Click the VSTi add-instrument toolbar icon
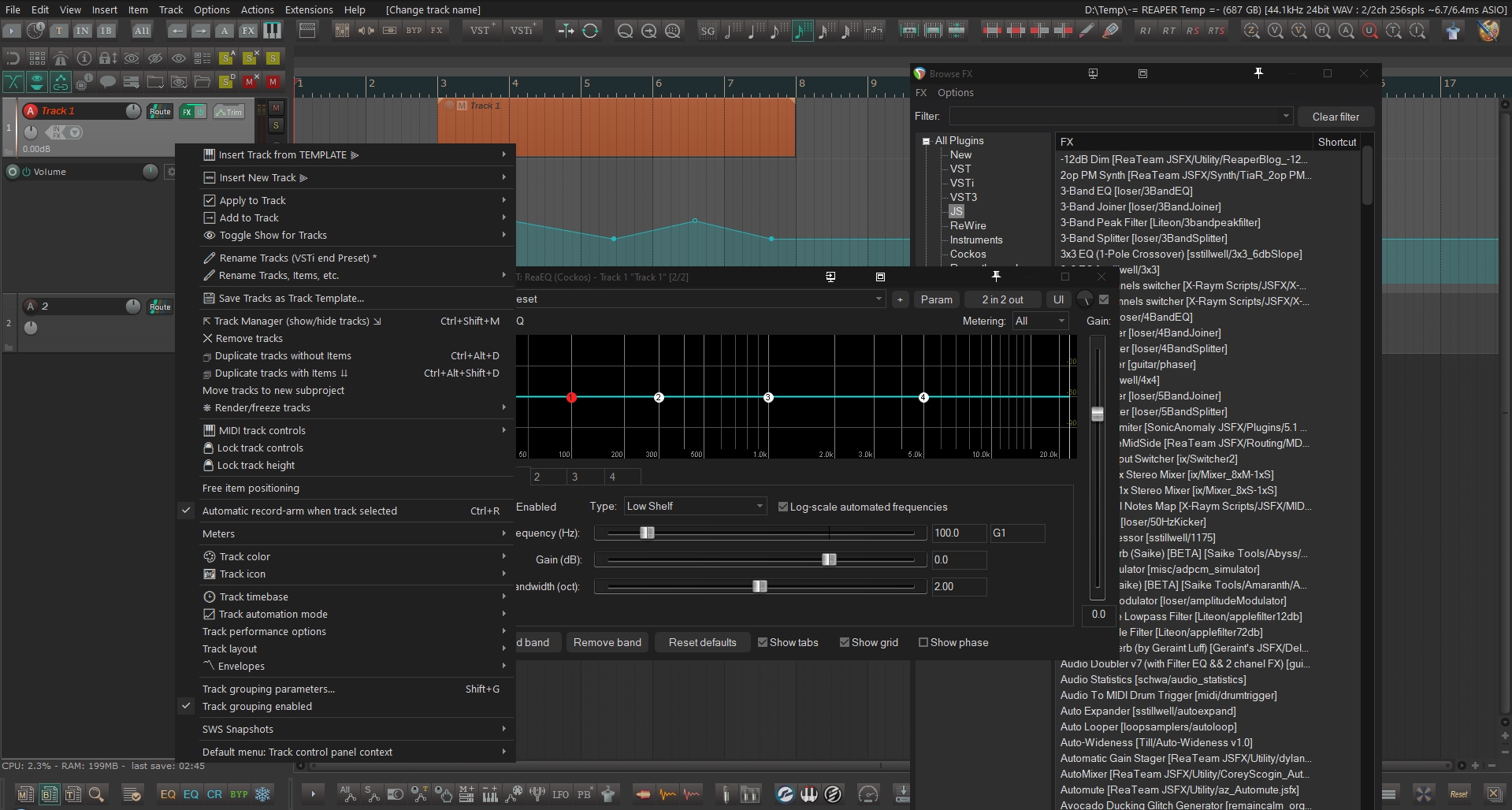The height and width of the screenshot is (810, 1512). 522,31
